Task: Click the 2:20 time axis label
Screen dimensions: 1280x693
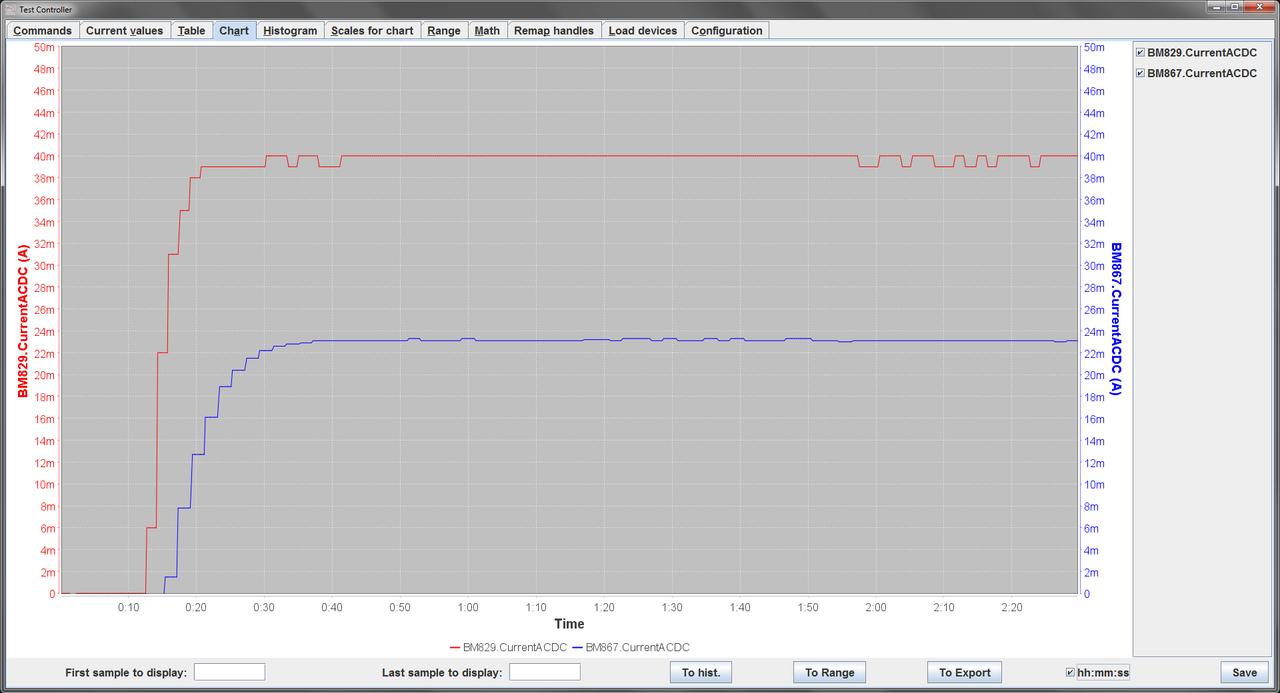Action: [x=1011, y=607]
